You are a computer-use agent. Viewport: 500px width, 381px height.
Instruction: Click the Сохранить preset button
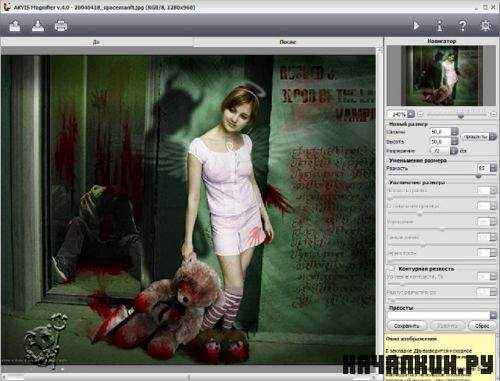(406, 326)
